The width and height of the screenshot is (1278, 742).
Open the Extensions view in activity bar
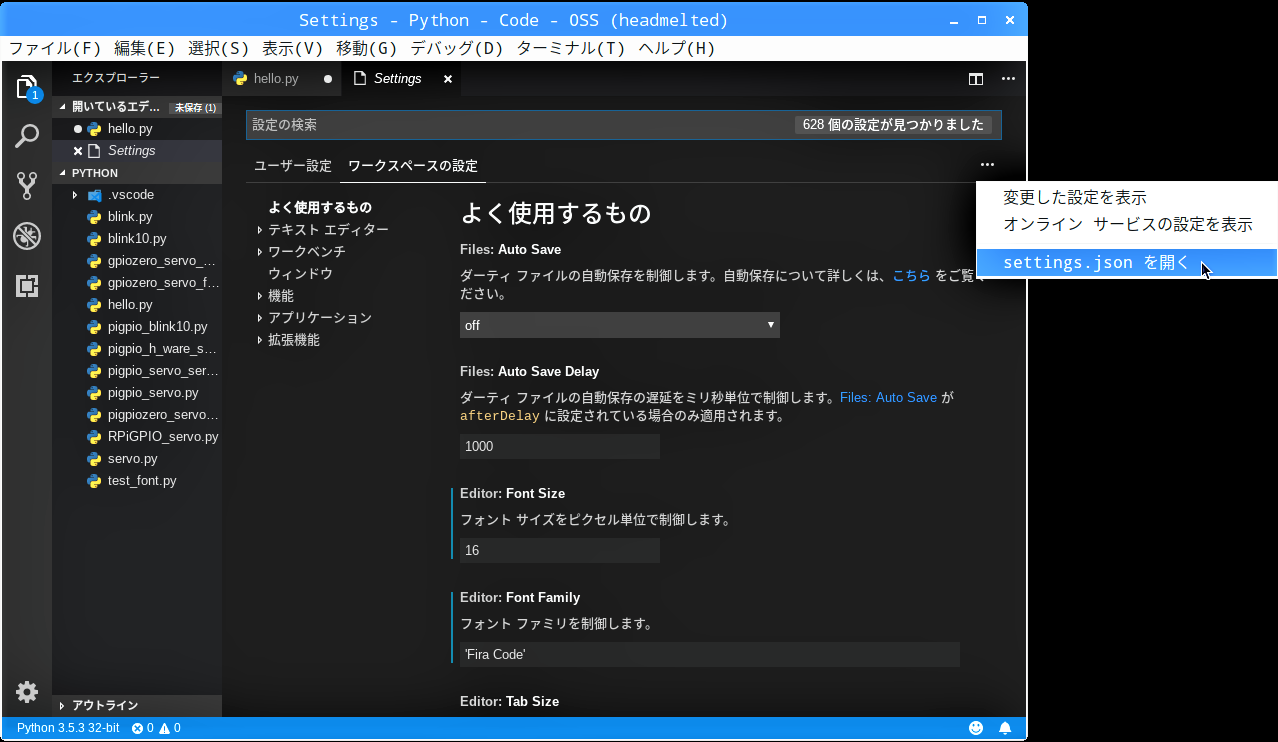(x=27, y=286)
